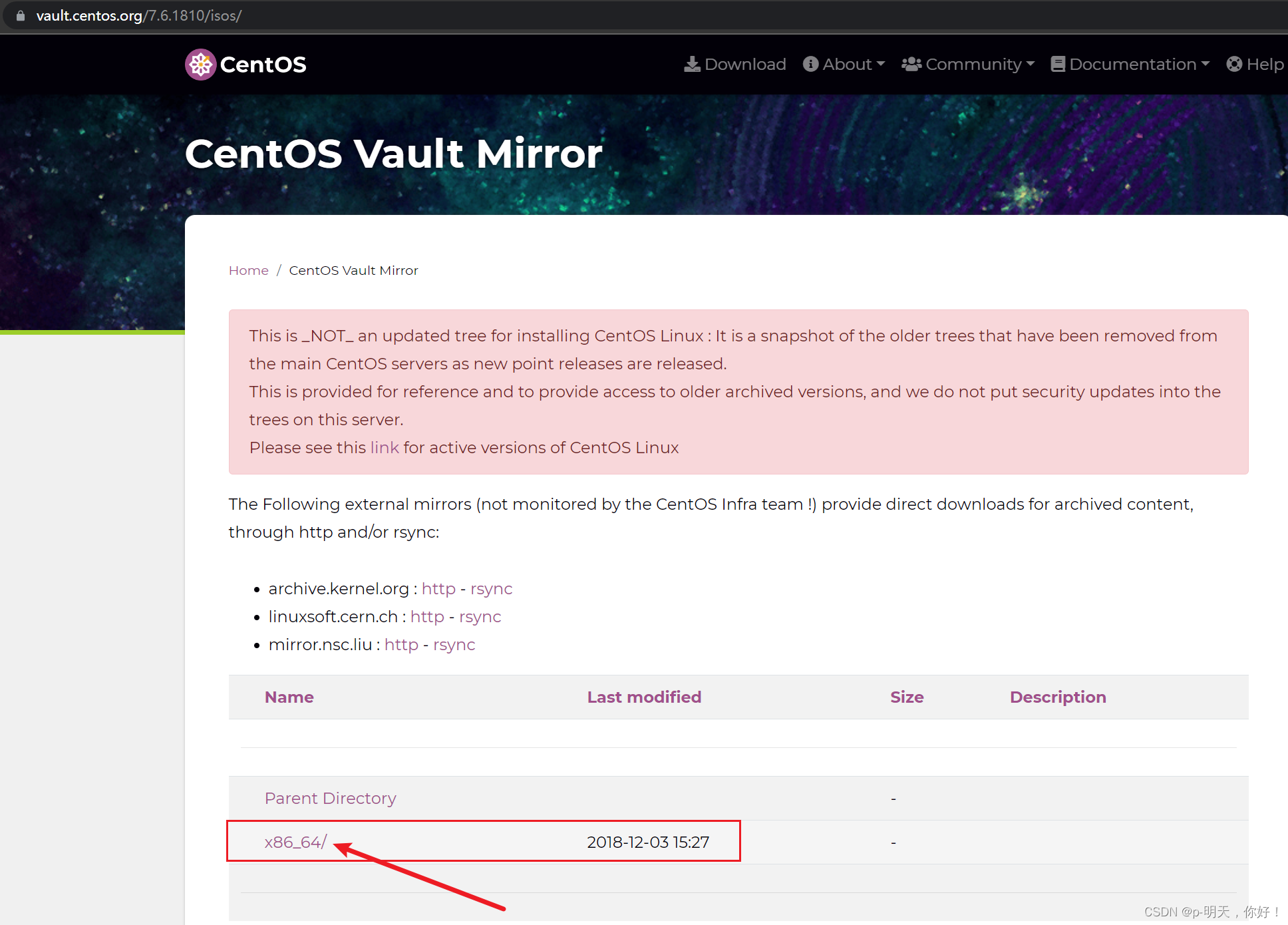Click the Community people icon
The image size is (1288, 925).
(911, 64)
